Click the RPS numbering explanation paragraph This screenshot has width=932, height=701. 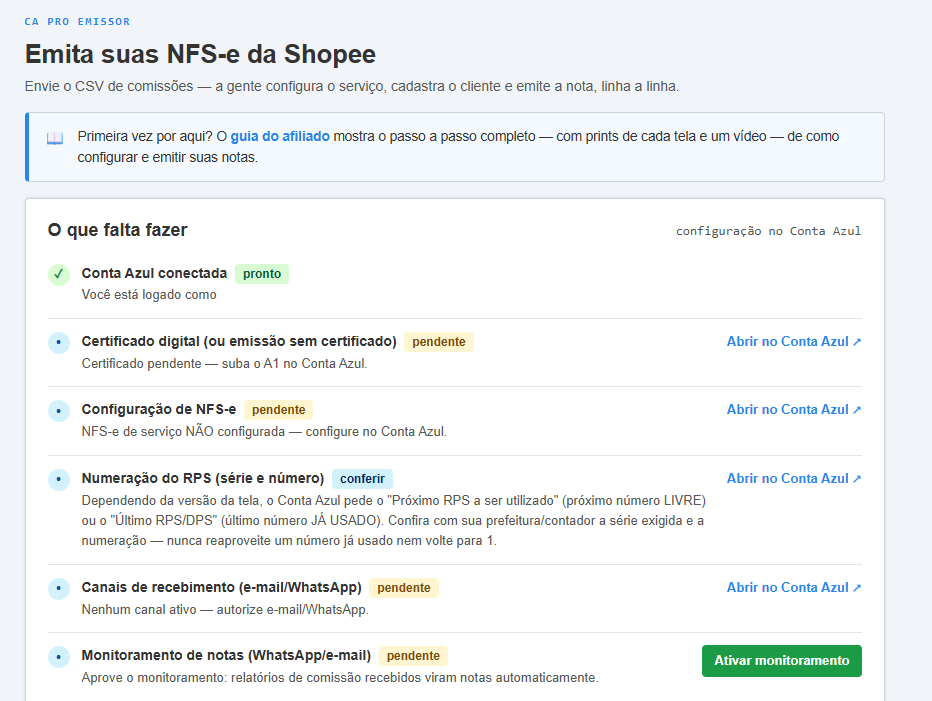393,521
